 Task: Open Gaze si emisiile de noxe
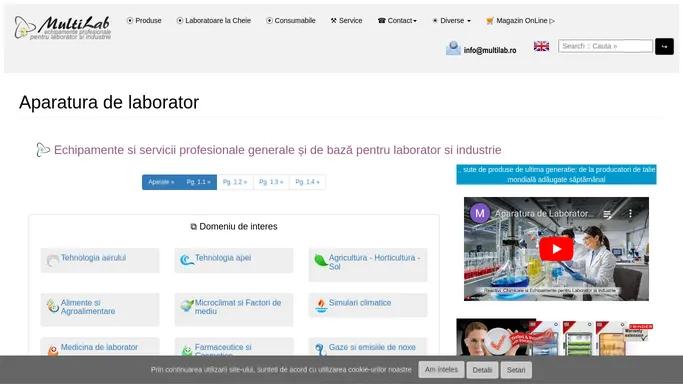(372, 347)
